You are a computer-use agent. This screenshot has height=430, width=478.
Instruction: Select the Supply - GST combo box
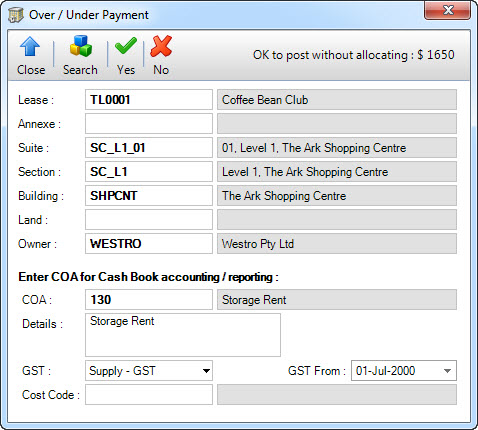tap(149, 371)
